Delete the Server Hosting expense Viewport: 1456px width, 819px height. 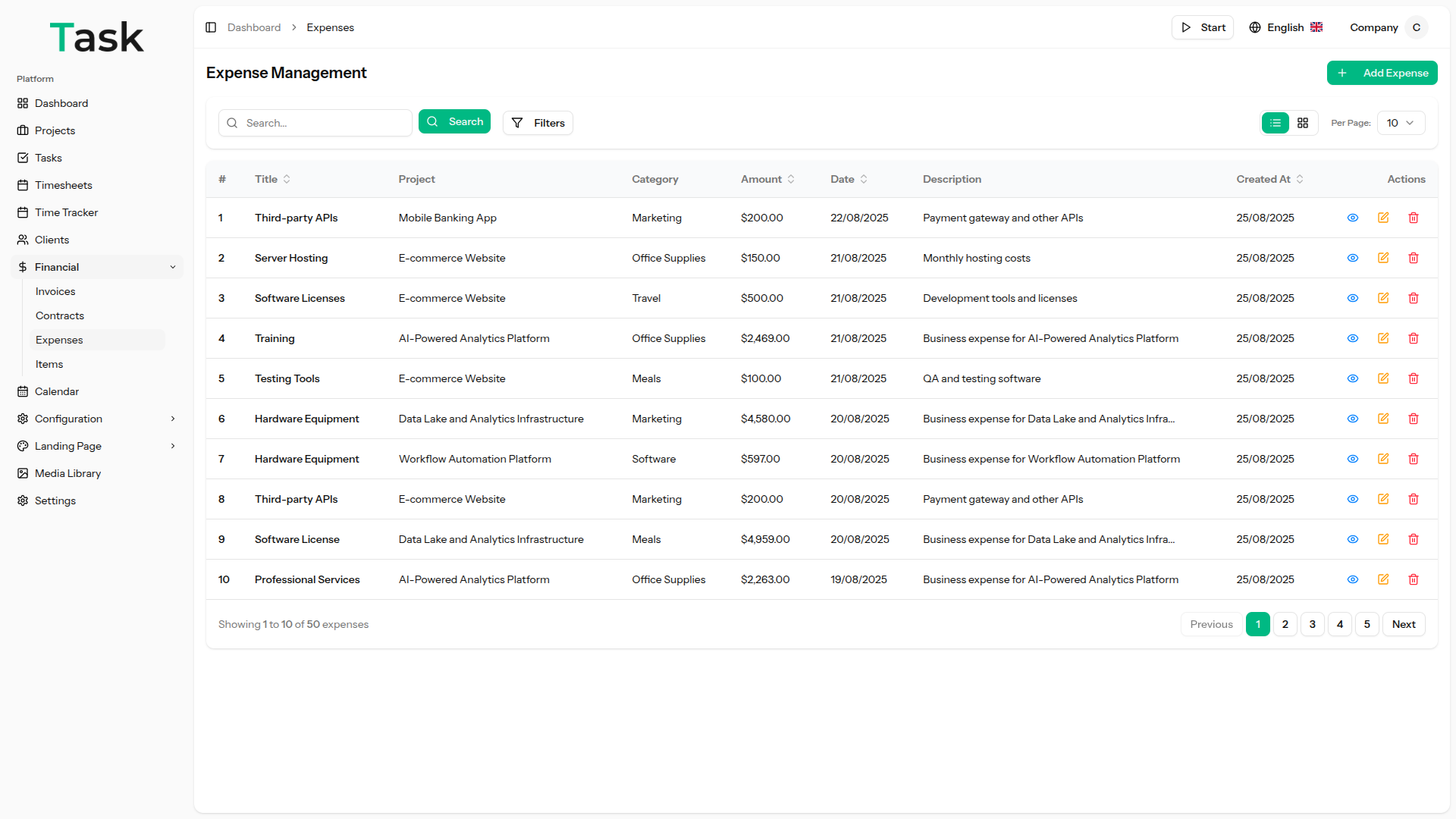point(1413,258)
